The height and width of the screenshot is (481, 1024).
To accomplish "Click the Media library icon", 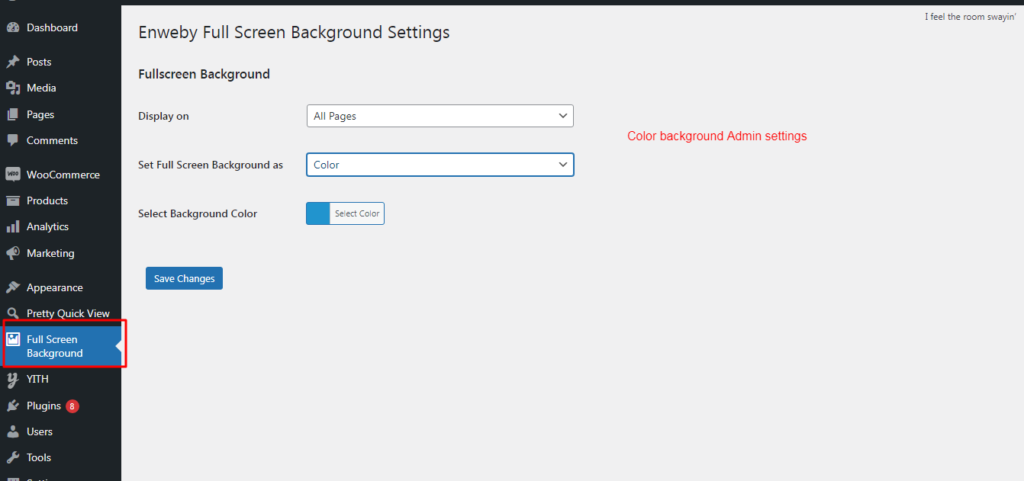I will tap(12, 88).
